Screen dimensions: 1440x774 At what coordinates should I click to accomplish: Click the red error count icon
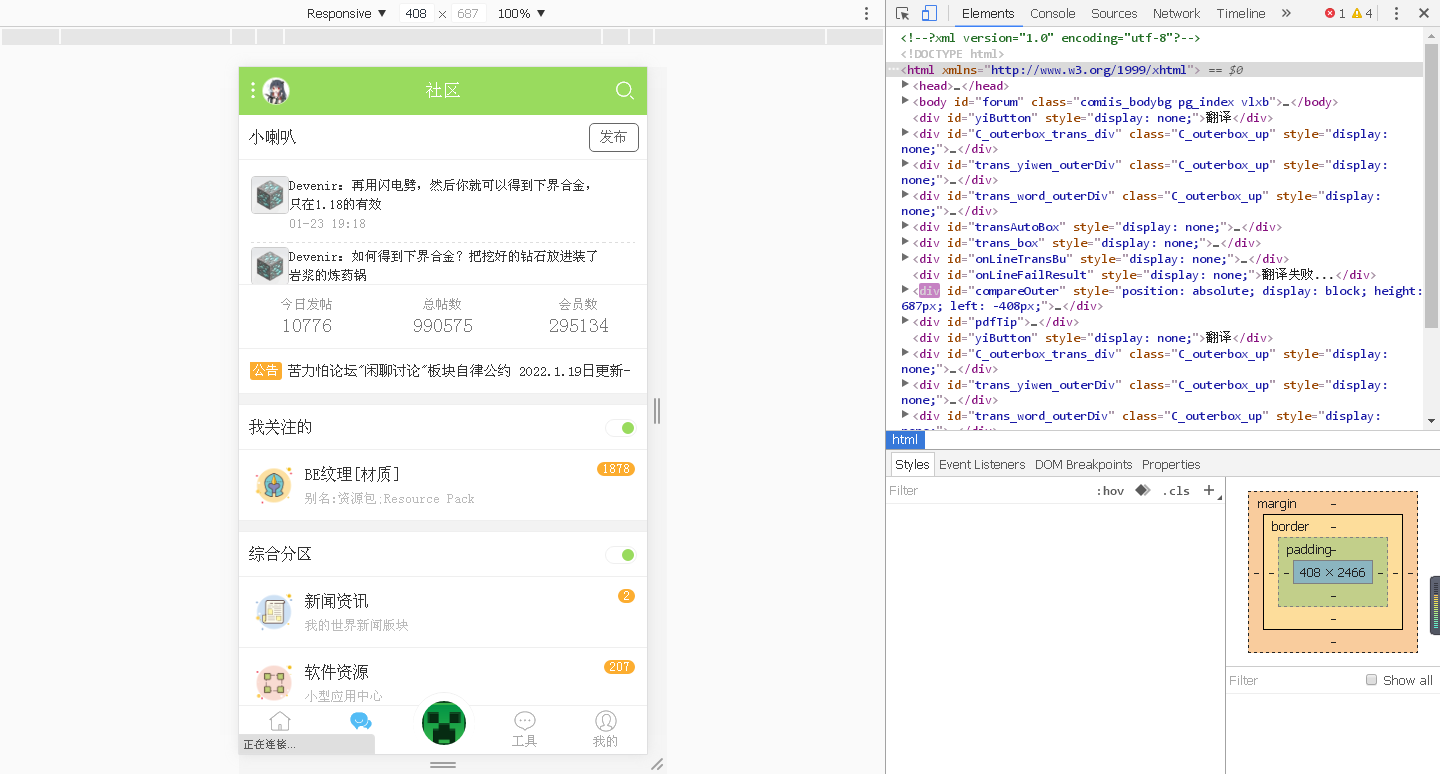pyautogui.click(x=1329, y=13)
